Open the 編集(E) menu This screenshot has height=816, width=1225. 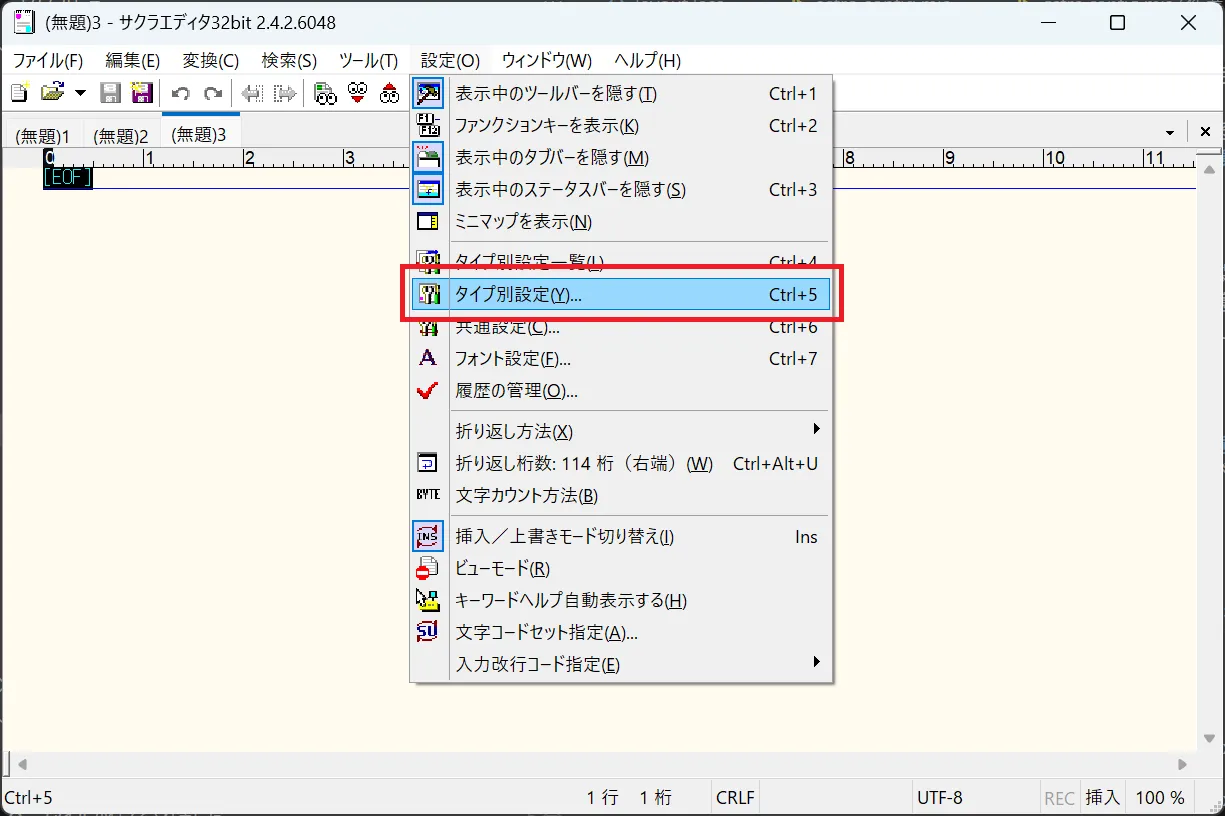point(133,60)
